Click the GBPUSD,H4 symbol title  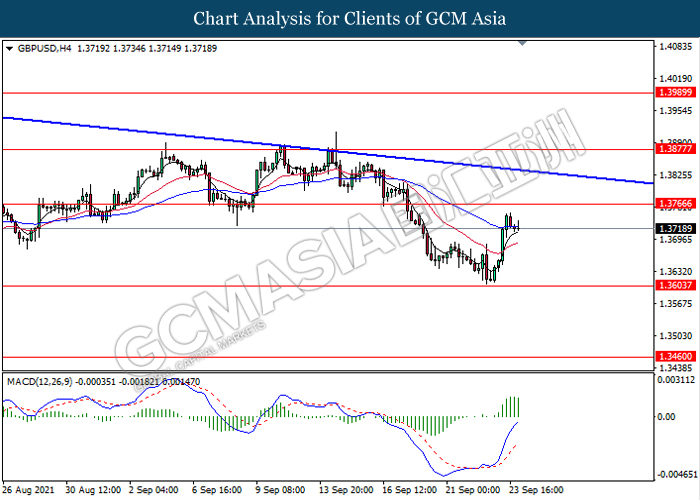point(44,49)
